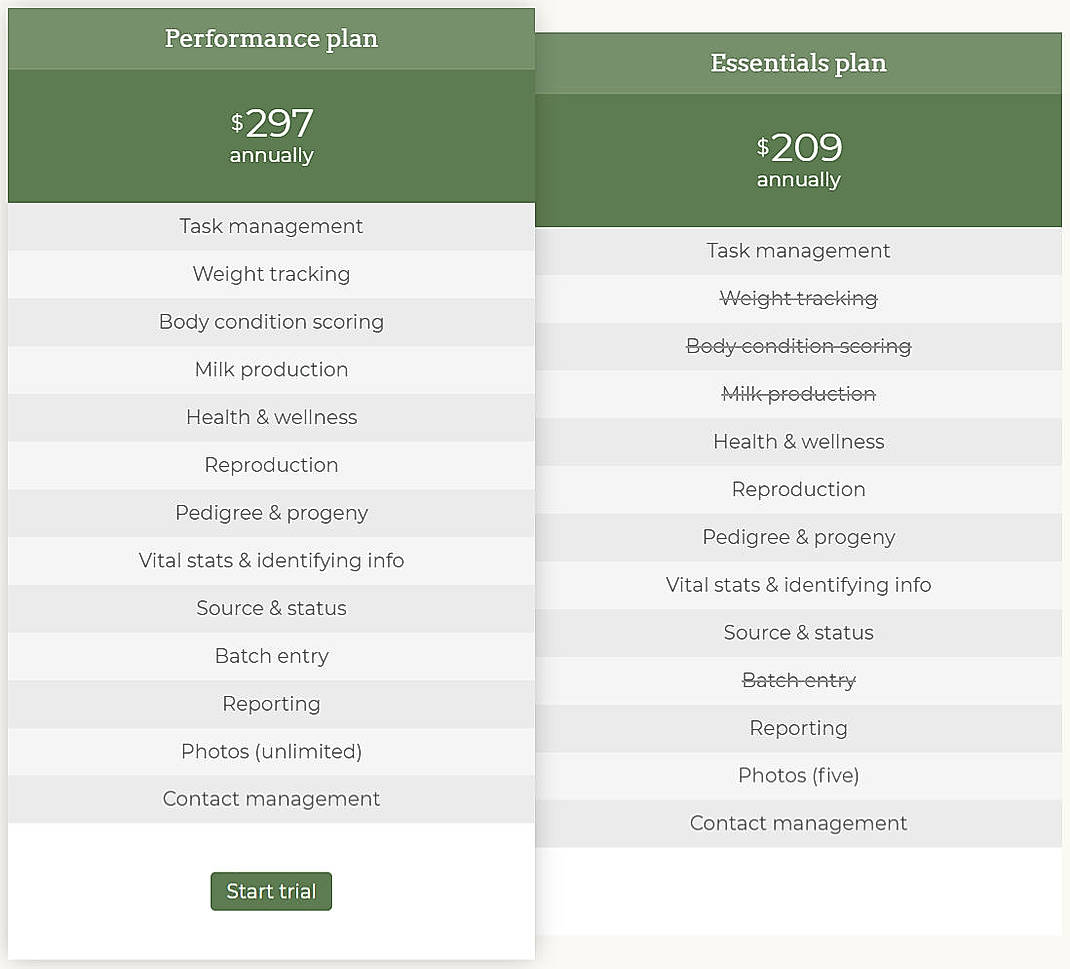The image size is (1070, 969).
Task: Select Weight tracking in Performance plan
Action: click(x=271, y=274)
